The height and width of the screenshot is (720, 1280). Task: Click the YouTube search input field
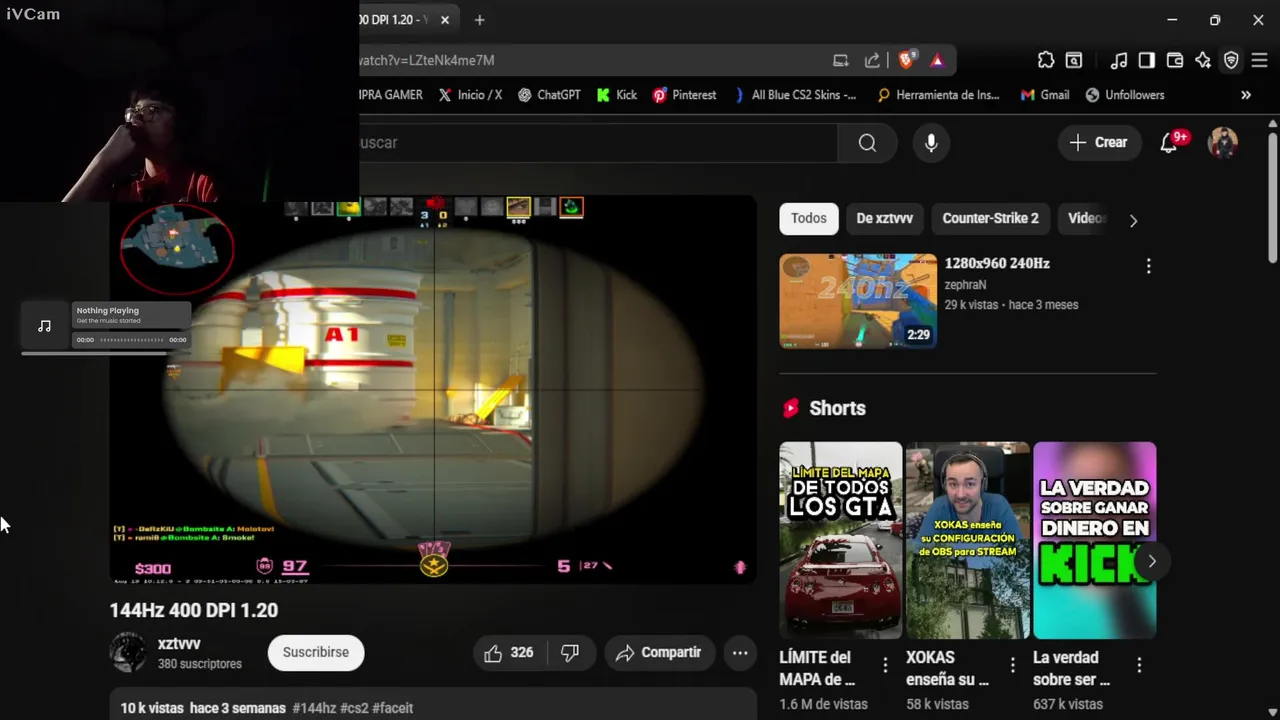[598, 143]
